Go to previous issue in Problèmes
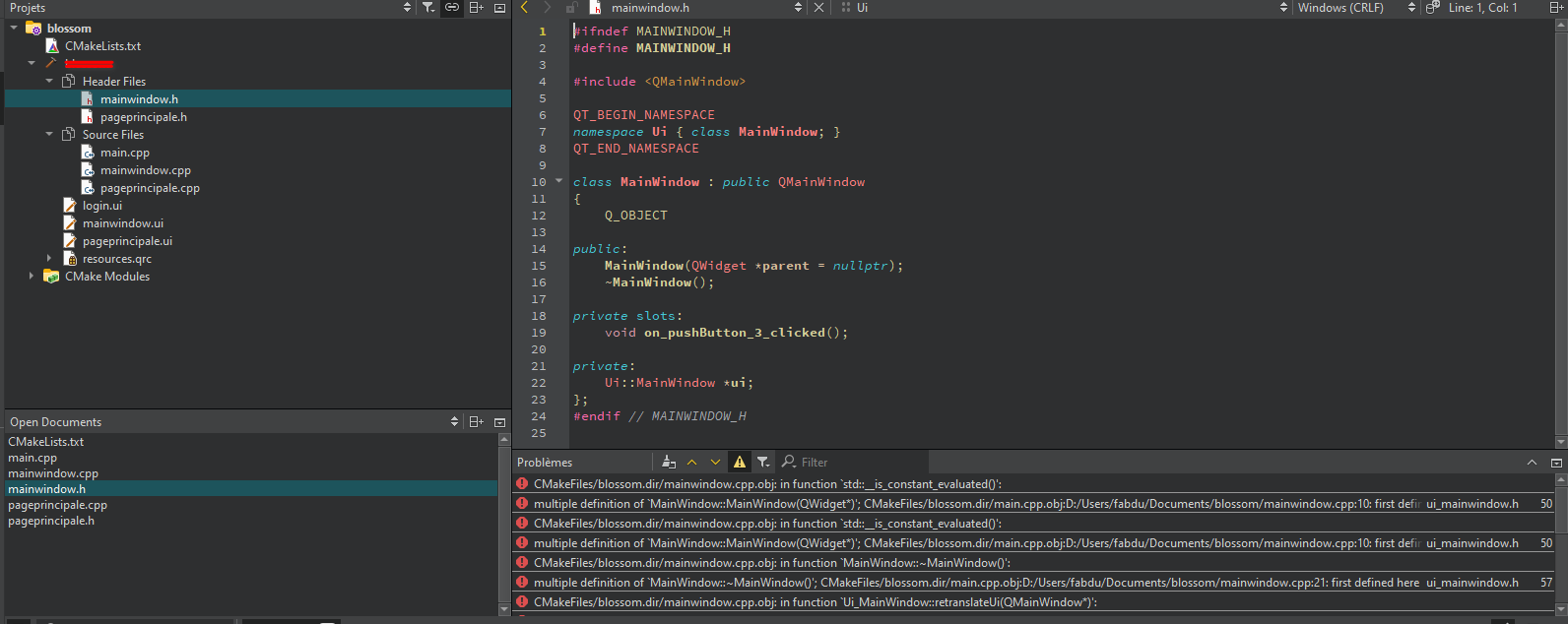Screen dimensions: 1568x624 pos(691,462)
